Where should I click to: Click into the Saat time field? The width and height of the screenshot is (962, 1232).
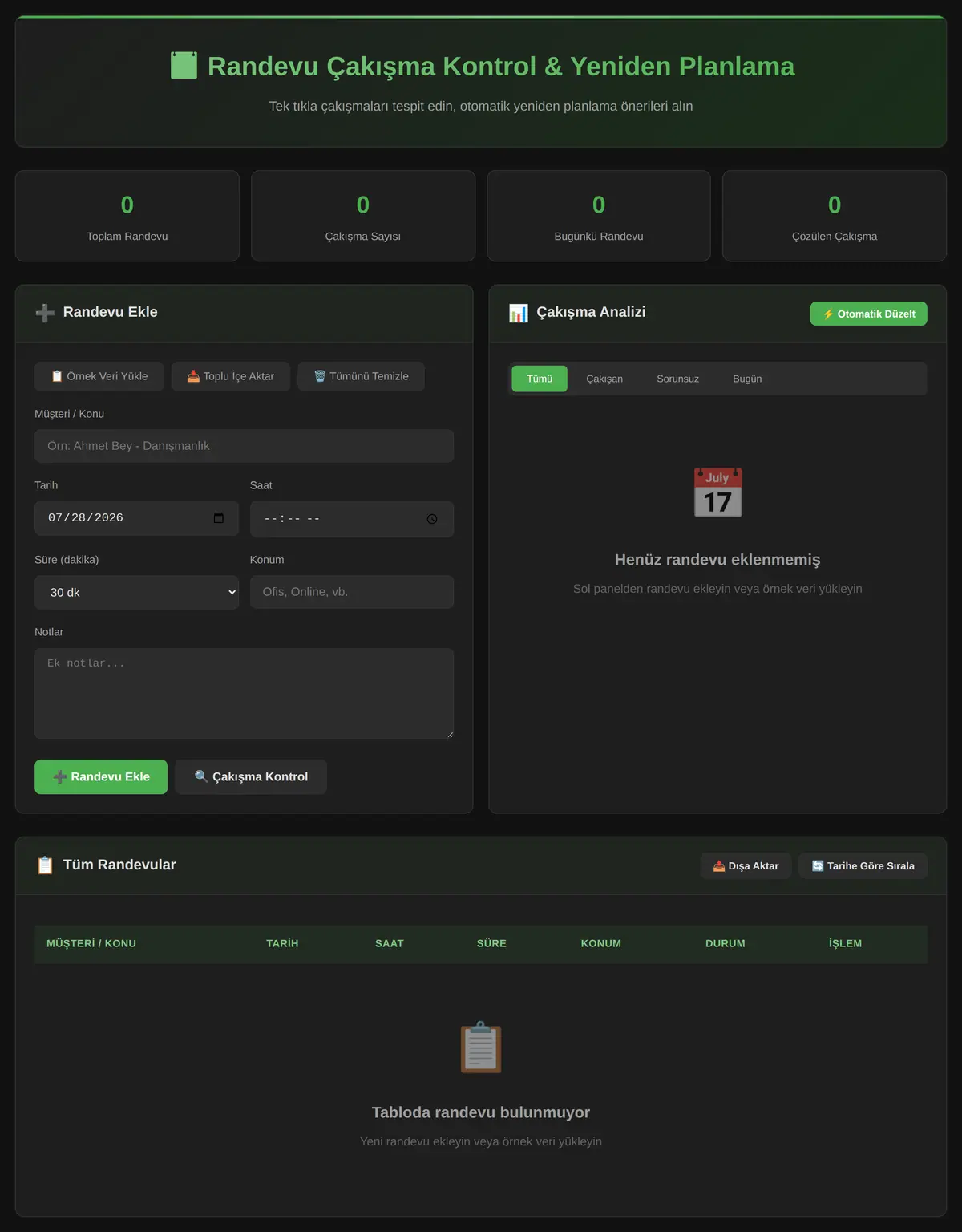352,519
